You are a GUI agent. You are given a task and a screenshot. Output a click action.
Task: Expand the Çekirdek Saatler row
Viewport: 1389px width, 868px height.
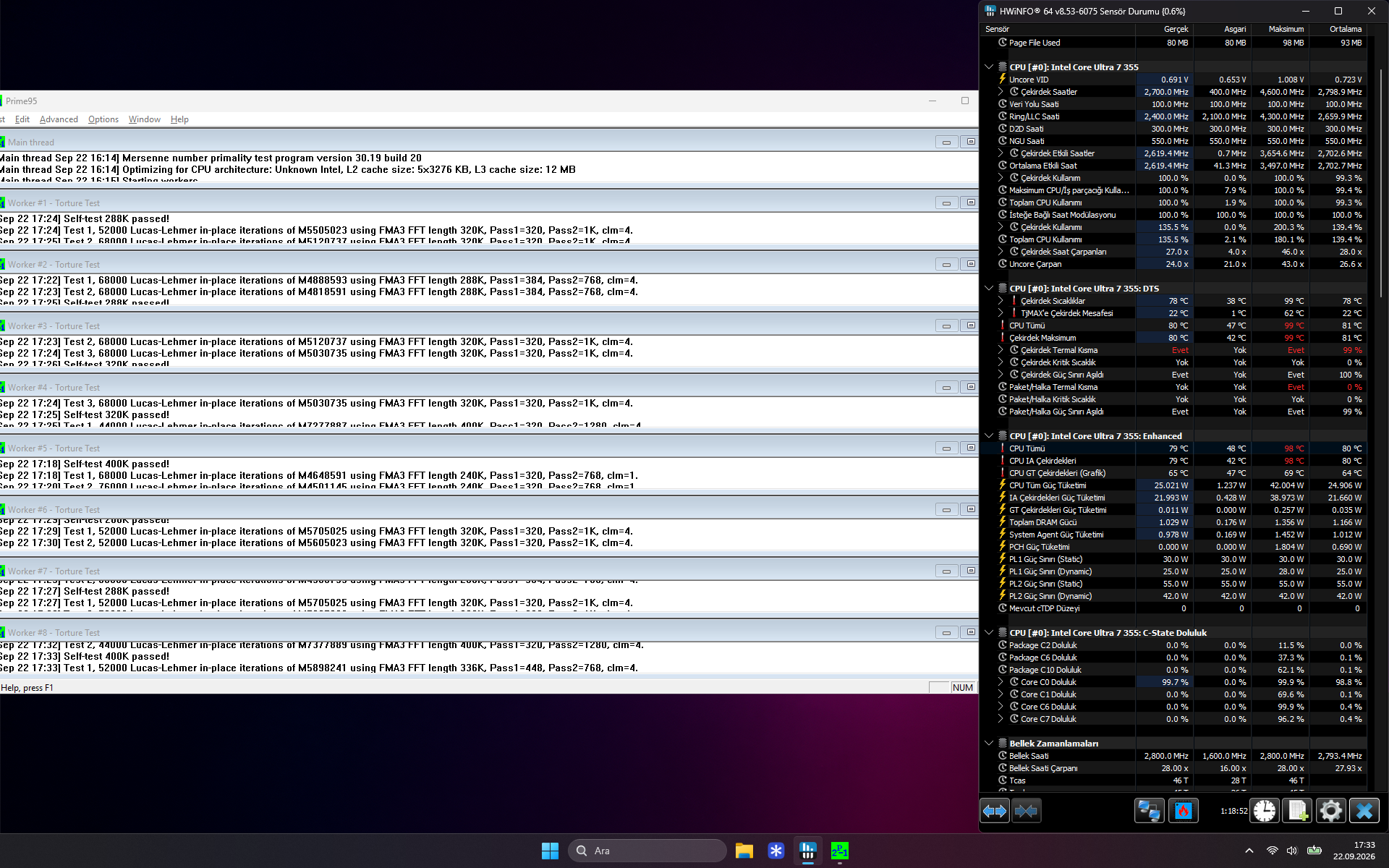coord(1001,92)
